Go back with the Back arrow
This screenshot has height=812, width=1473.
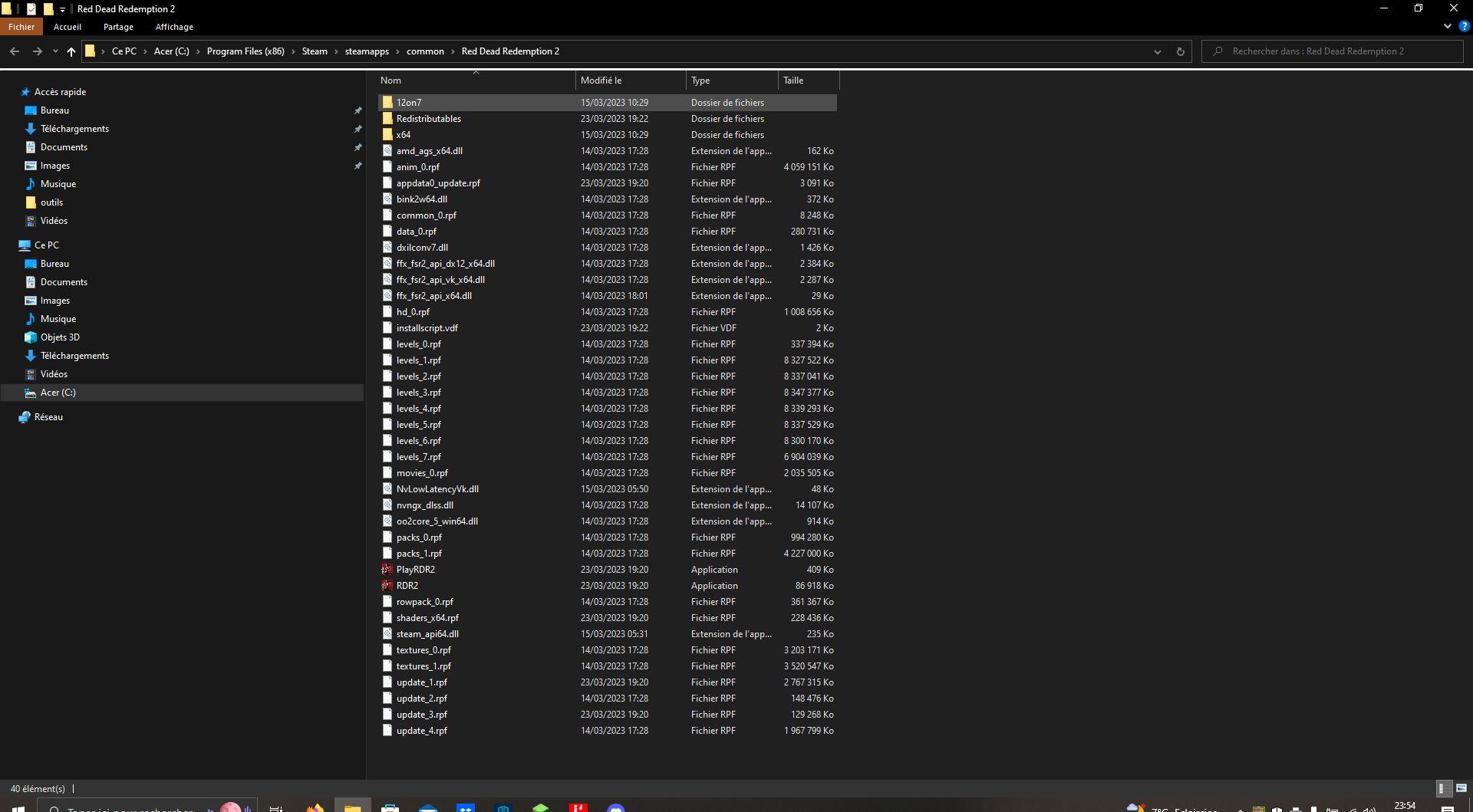(x=15, y=51)
